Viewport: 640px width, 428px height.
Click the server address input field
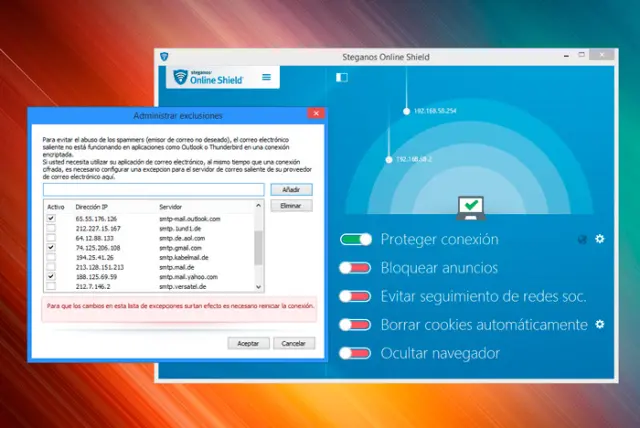click(153, 189)
